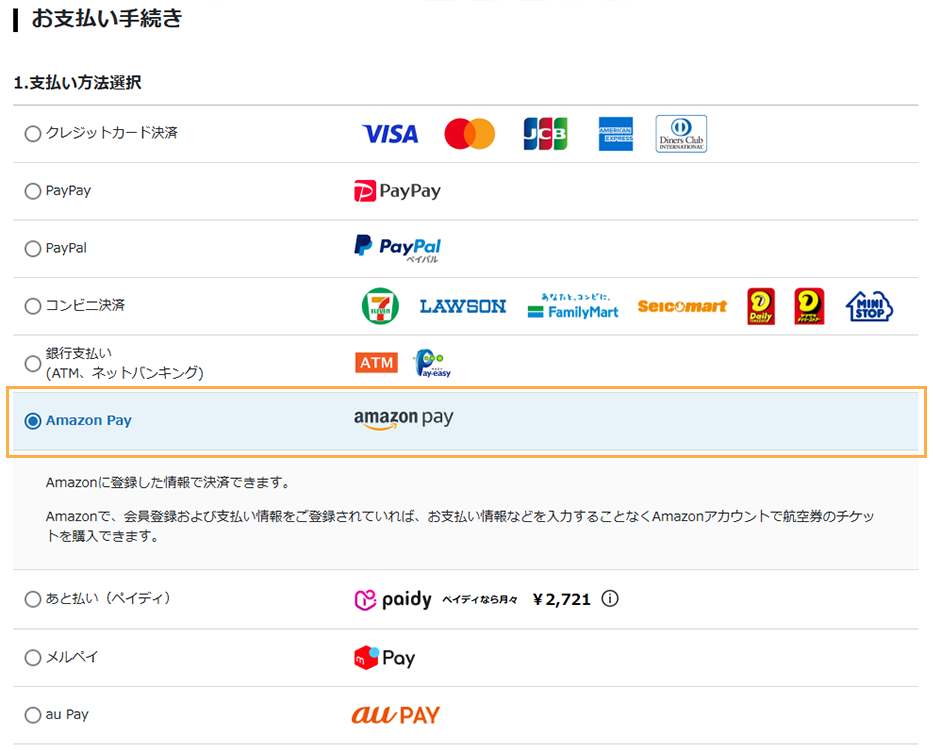The height and width of the screenshot is (751, 933).
Task: Click the orange ATM icon
Action: tap(376, 363)
